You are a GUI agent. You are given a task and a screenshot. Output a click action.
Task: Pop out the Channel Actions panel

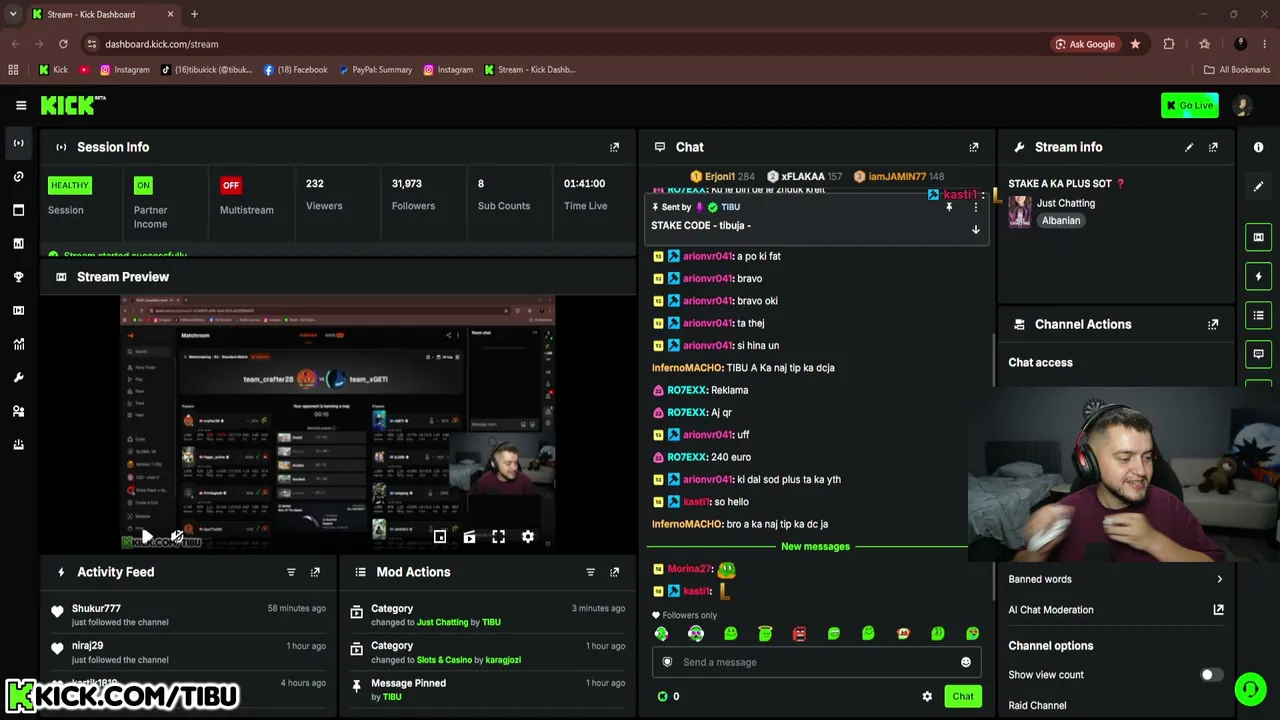[x=1213, y=324]
